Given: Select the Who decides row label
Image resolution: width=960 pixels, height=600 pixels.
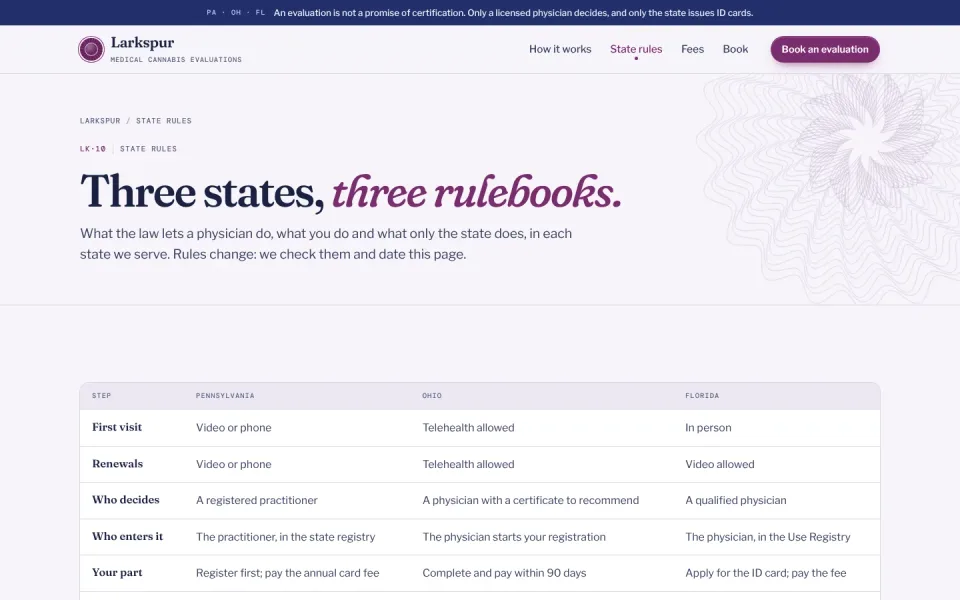Looking at the screenshot, I should (126, 500).
